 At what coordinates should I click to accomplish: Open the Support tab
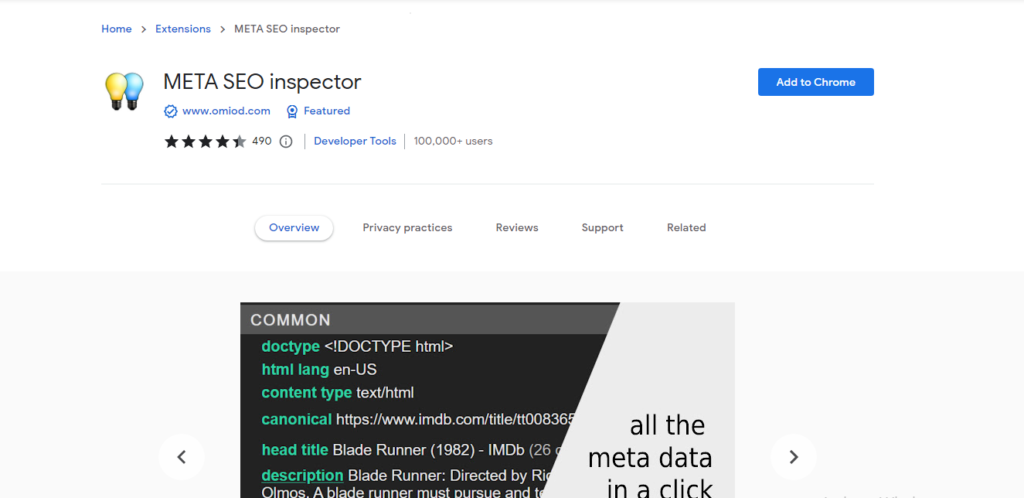click(602, 228)
